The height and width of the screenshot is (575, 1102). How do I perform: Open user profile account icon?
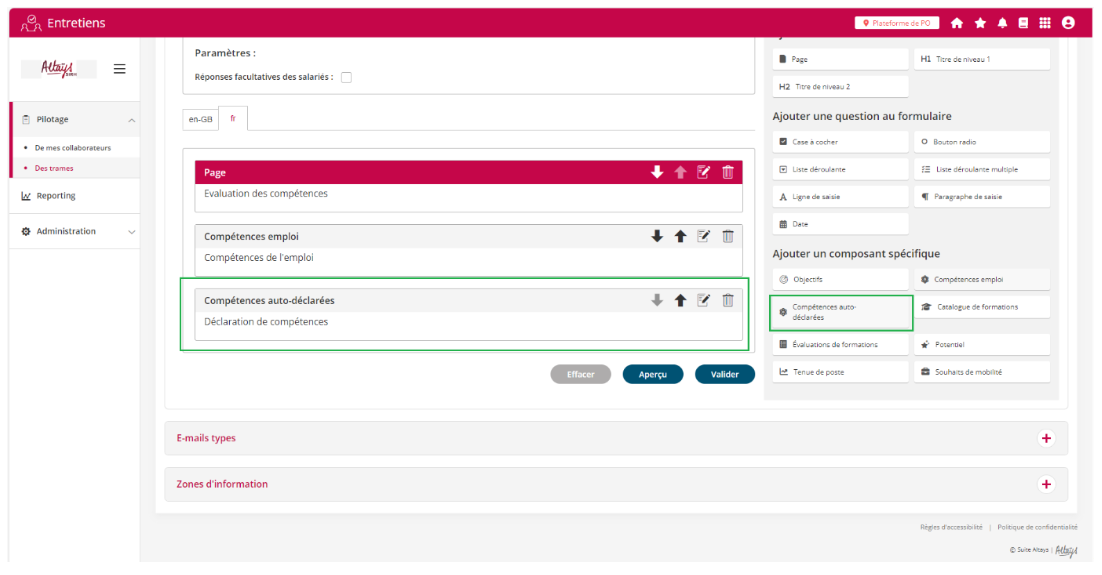[x=1068, y=23]
